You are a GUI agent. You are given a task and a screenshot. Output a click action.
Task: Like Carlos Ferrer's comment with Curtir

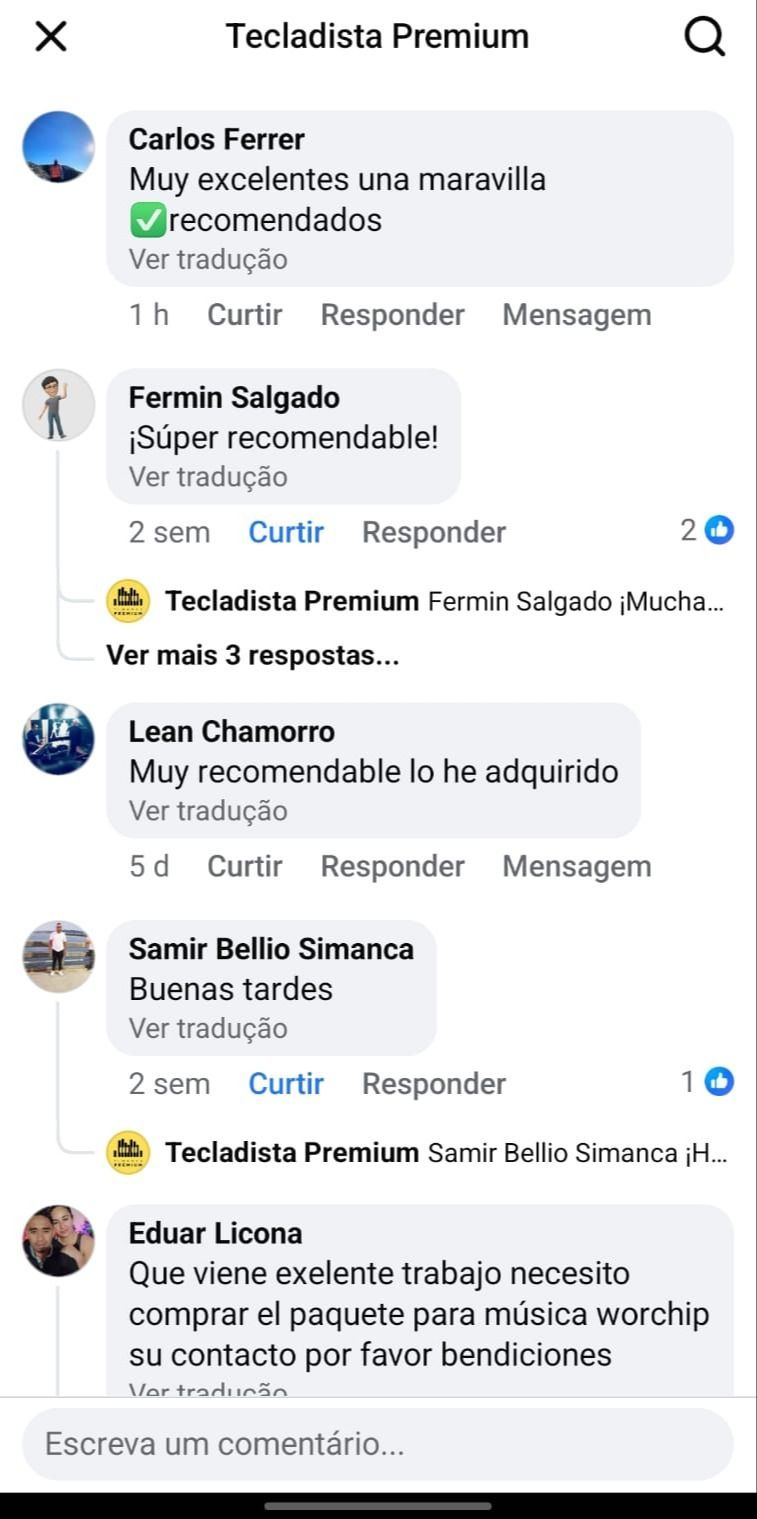coord(245,315)
